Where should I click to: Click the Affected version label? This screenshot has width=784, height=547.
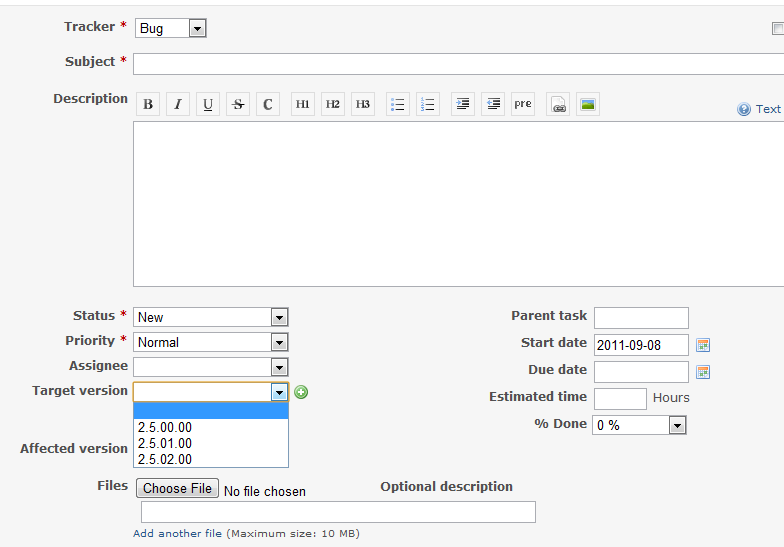click(x=74, y=448)
